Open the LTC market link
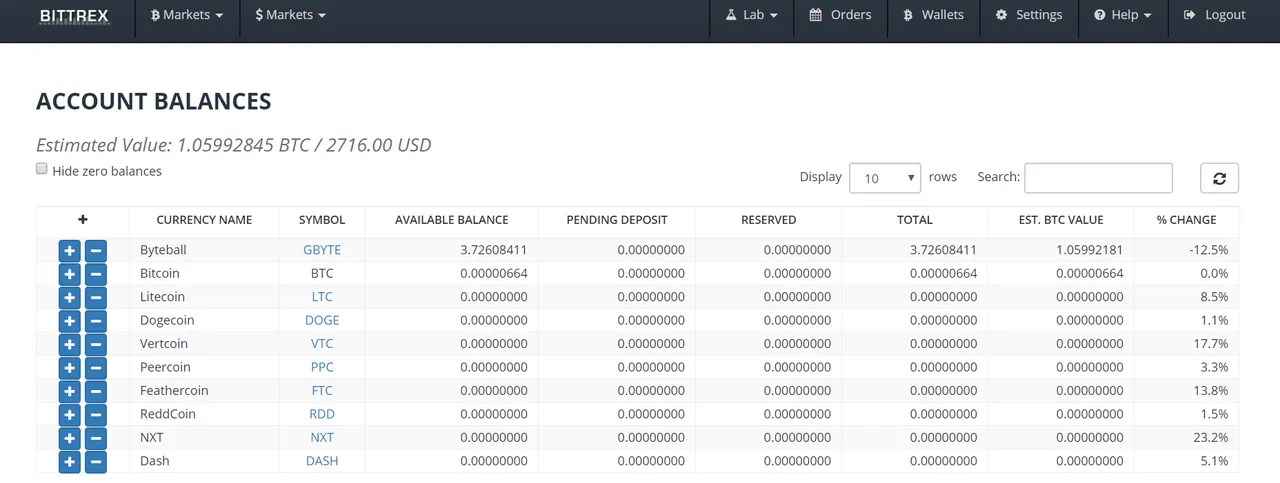 click(322, 297)
